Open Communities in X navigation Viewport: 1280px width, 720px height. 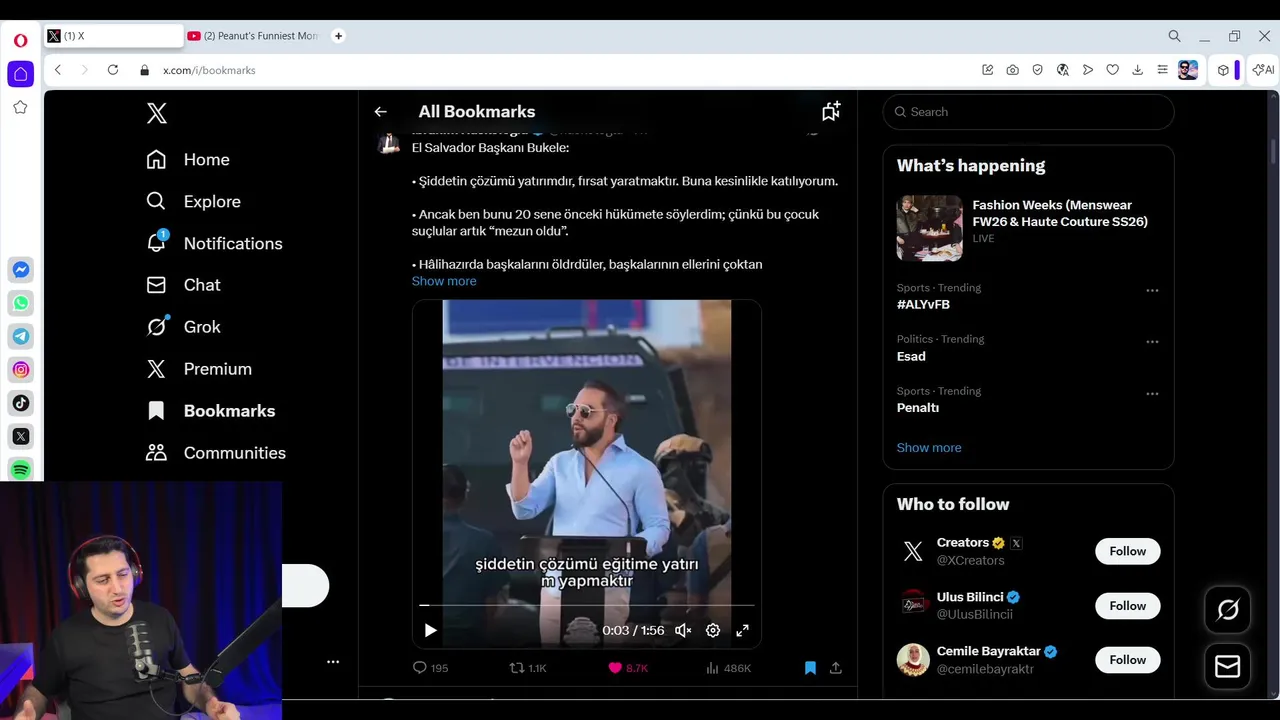coord(216,453)
